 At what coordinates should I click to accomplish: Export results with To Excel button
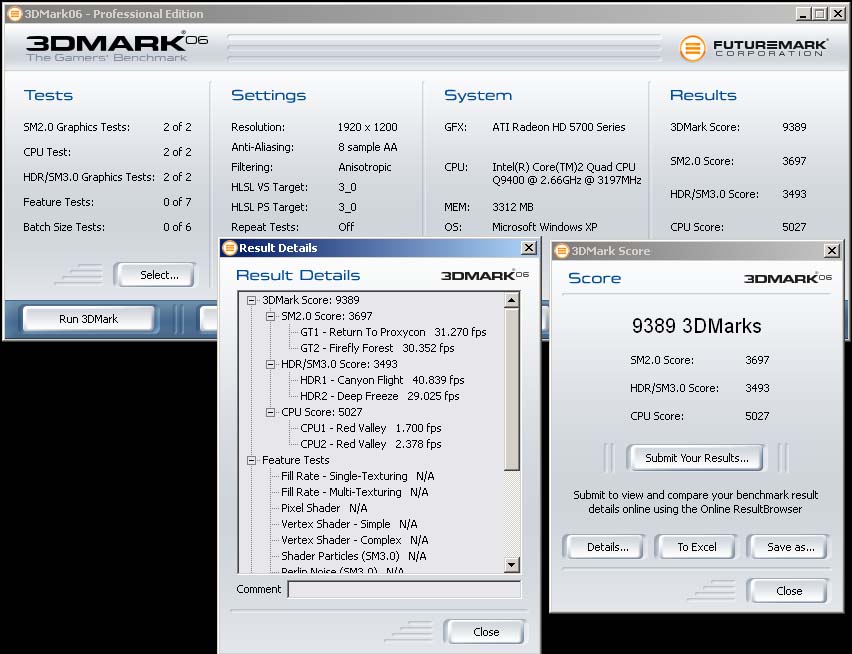click(697, 547)
